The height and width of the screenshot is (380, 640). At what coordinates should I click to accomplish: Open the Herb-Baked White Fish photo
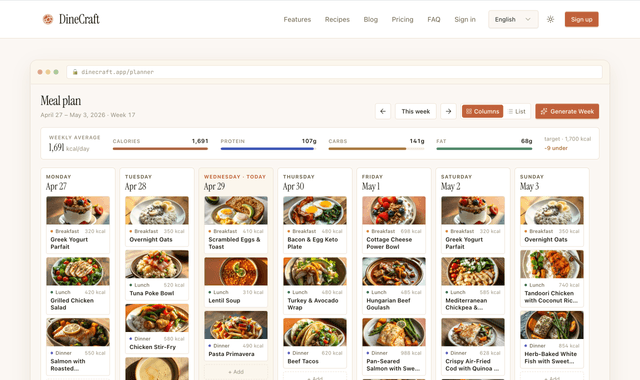click(552, 325)
